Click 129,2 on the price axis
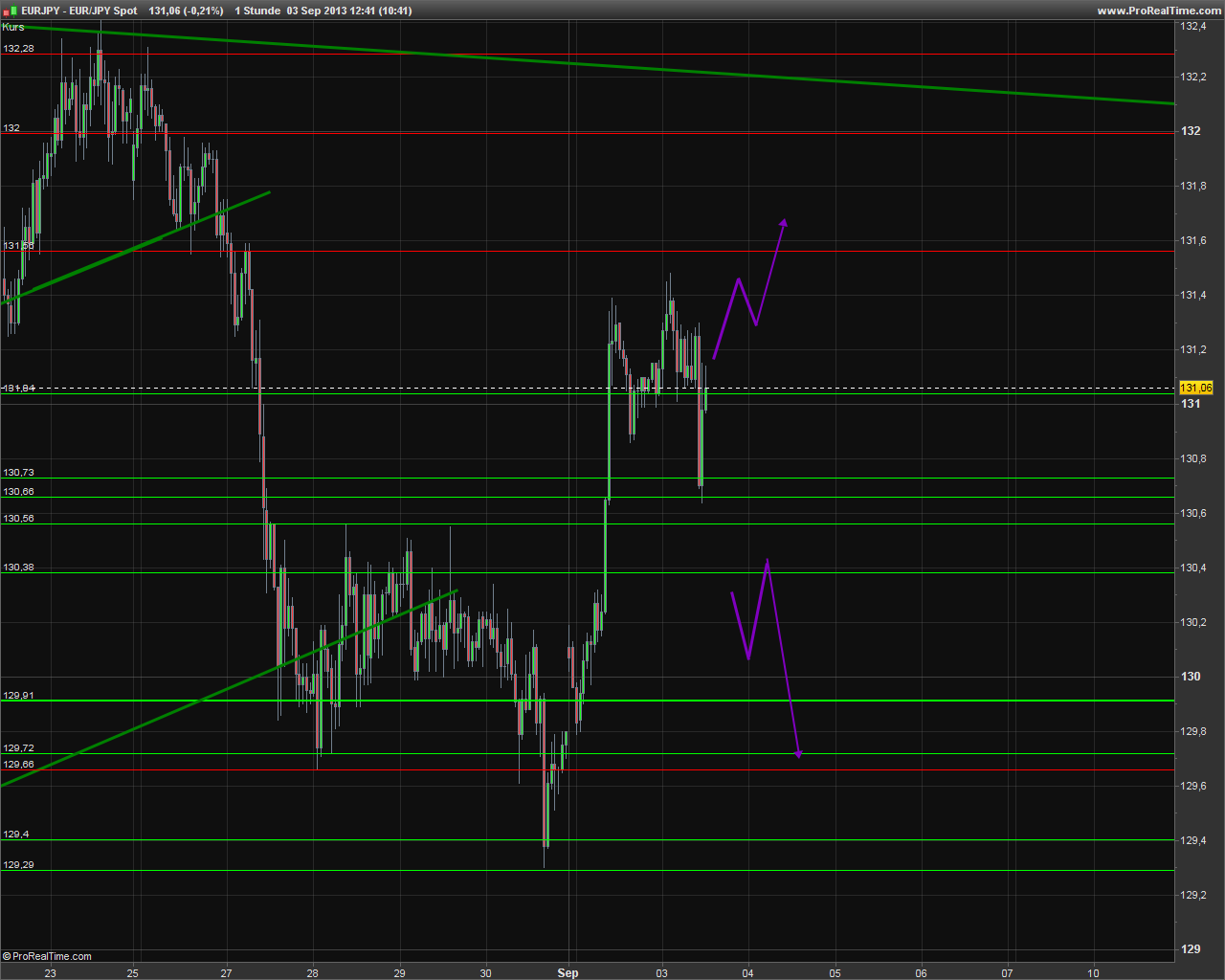 point(1193,895)
